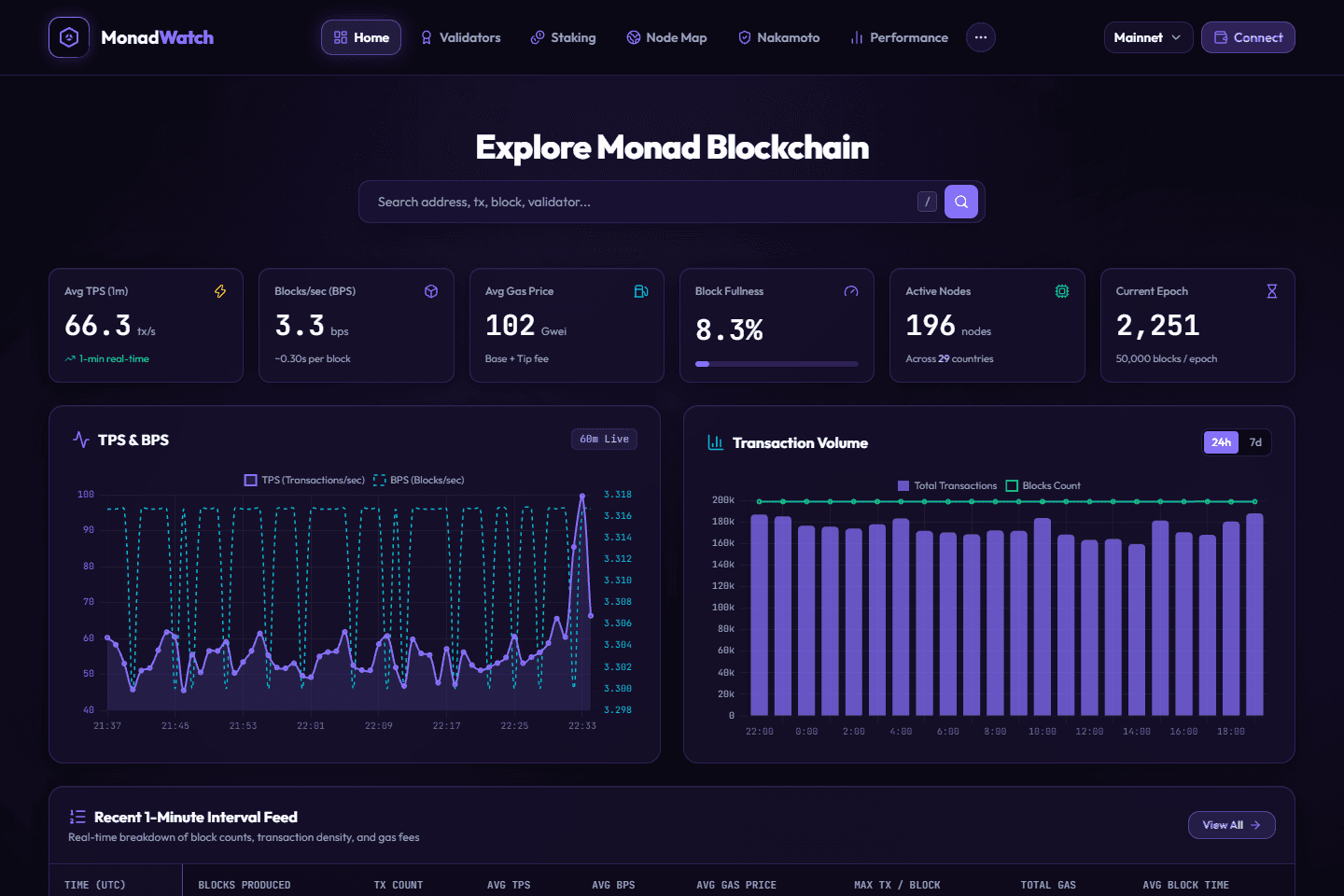This screenshot has width=1344, height=896.
Task: Click the cube icon on Blocks/sec card
Action: point(431,291)
